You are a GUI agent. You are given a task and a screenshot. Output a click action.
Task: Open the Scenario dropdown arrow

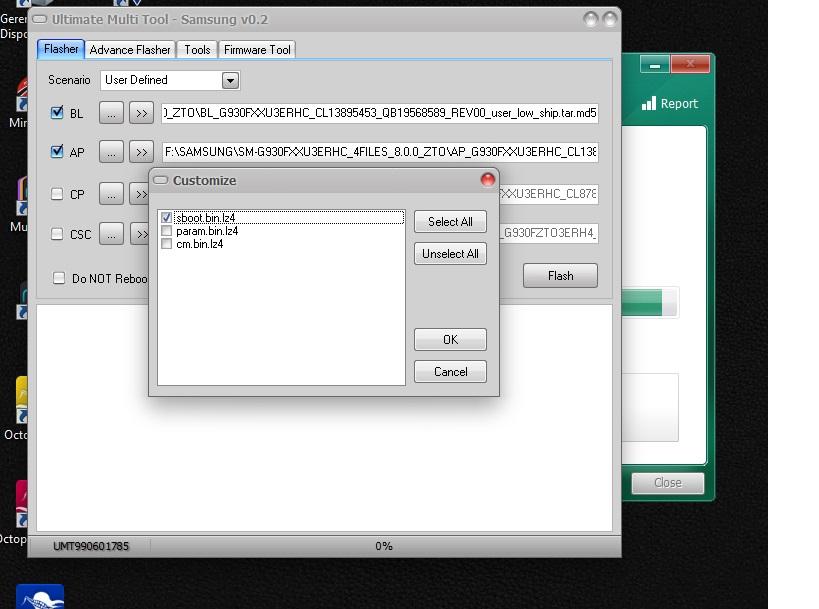point(230,80)
